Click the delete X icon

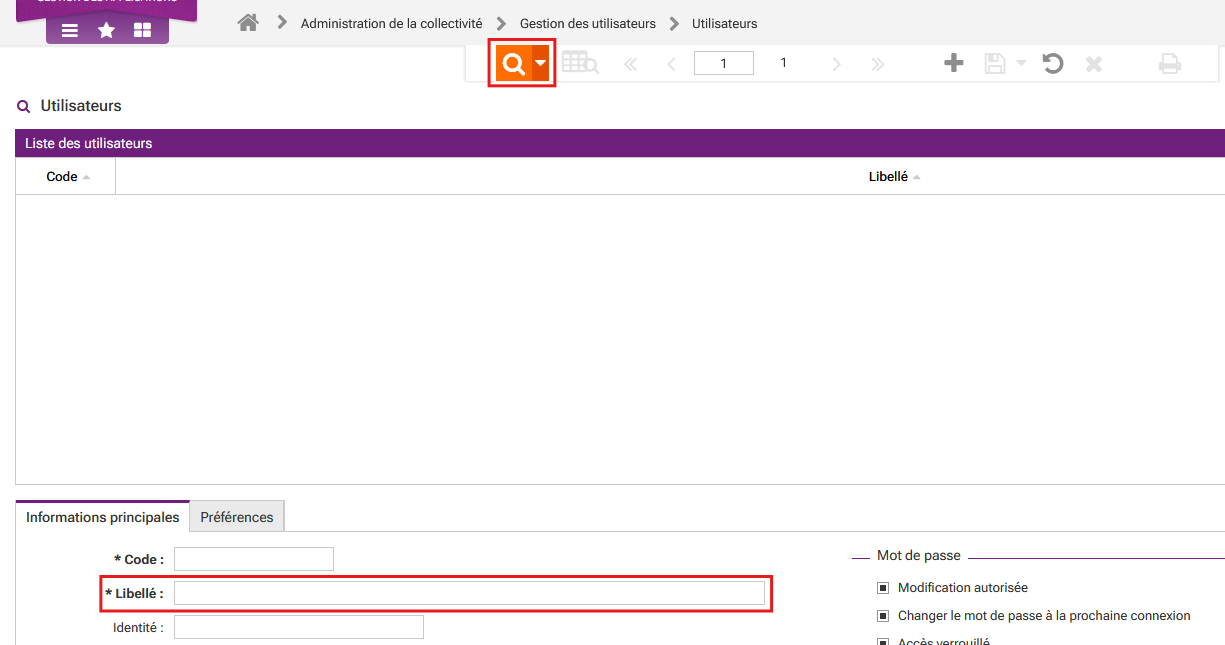pos(1094,63)
